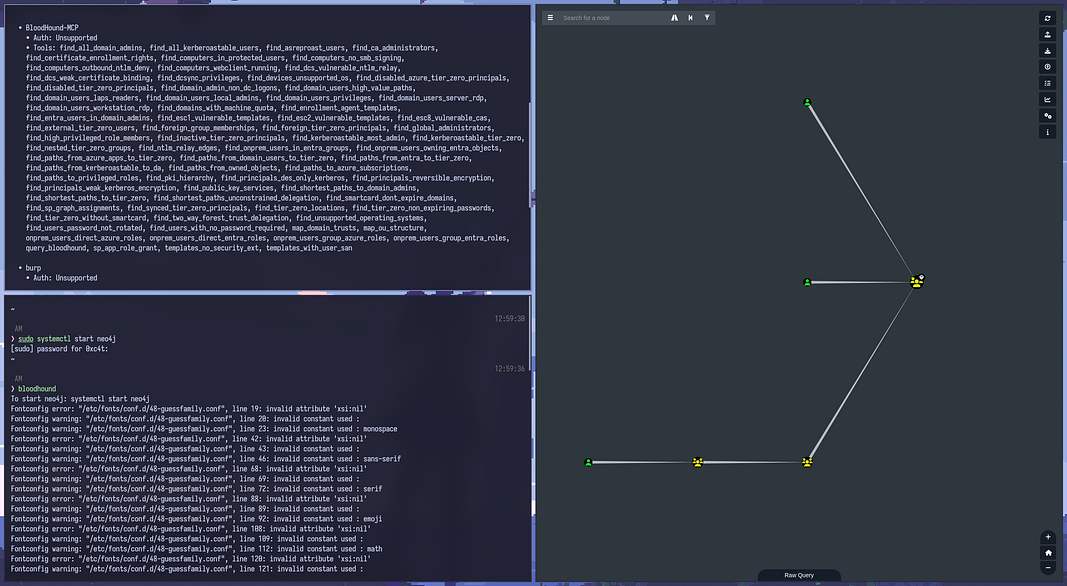Image resolution: width=1067 pixels, height=586 pixels.
Task: Click the 12:59:30 timestamp in terminal
Action: 510,319
